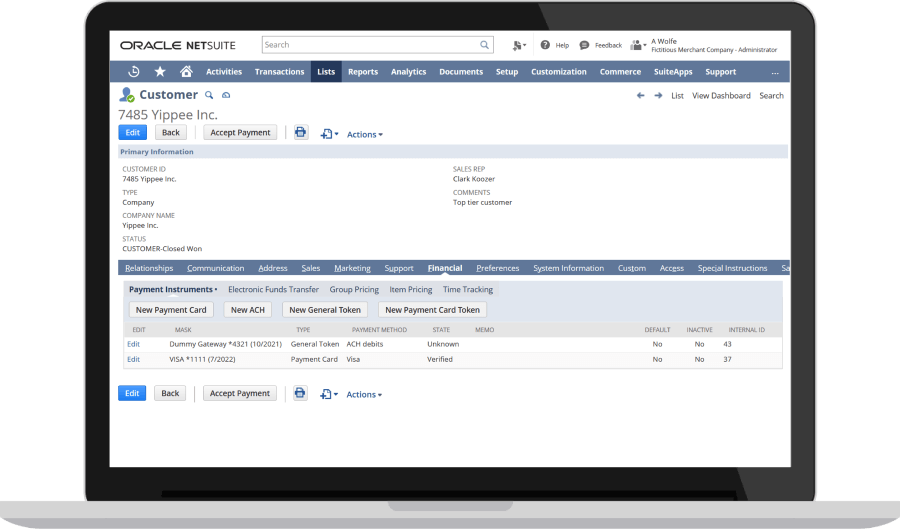
Task: Switch to the Special Instructions tab
Action: [732, 268]
